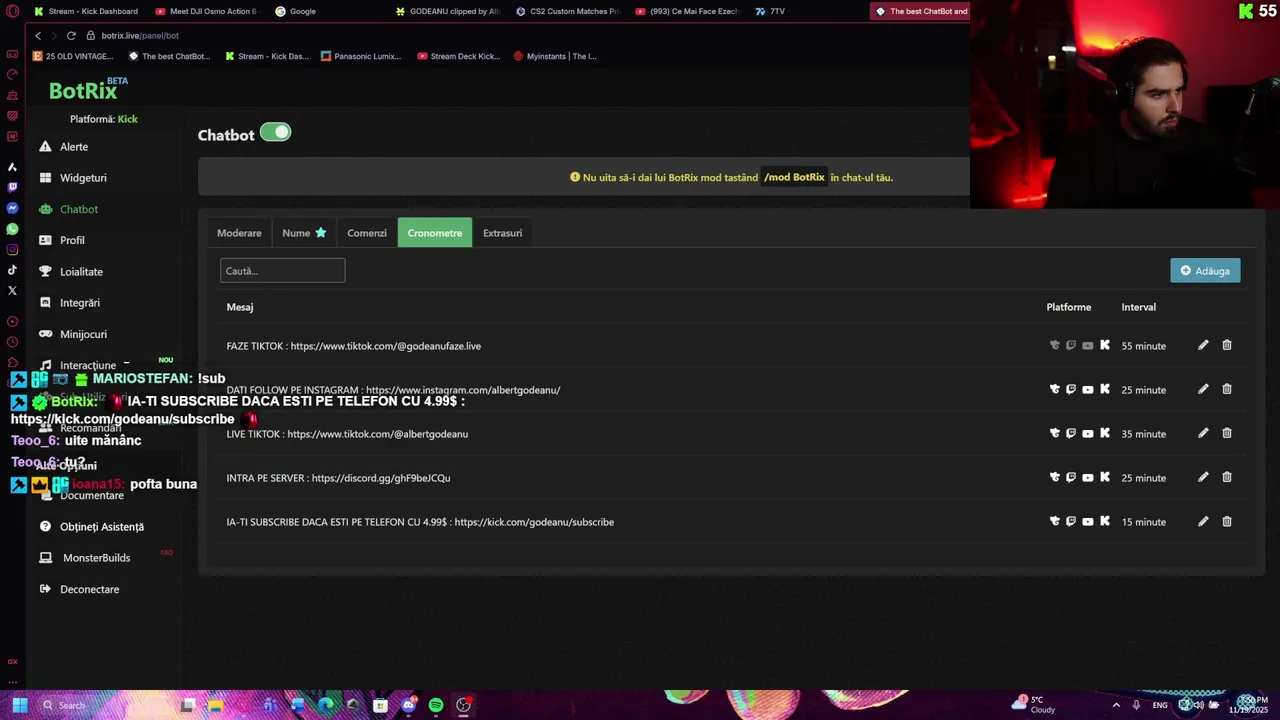Click the Caută search field

(282, 270)
